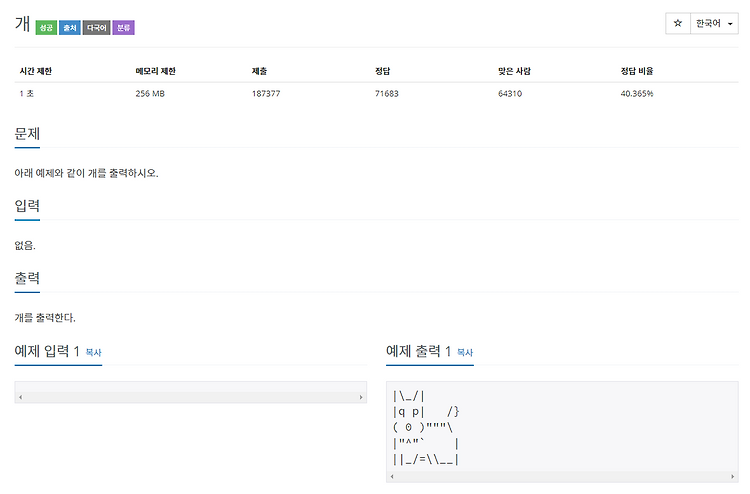Image resolution: width=750 pixels, height=494 pixels.
Task: Click the 출력 section heading
Action: pyautogui.click(x=27, y=278)
